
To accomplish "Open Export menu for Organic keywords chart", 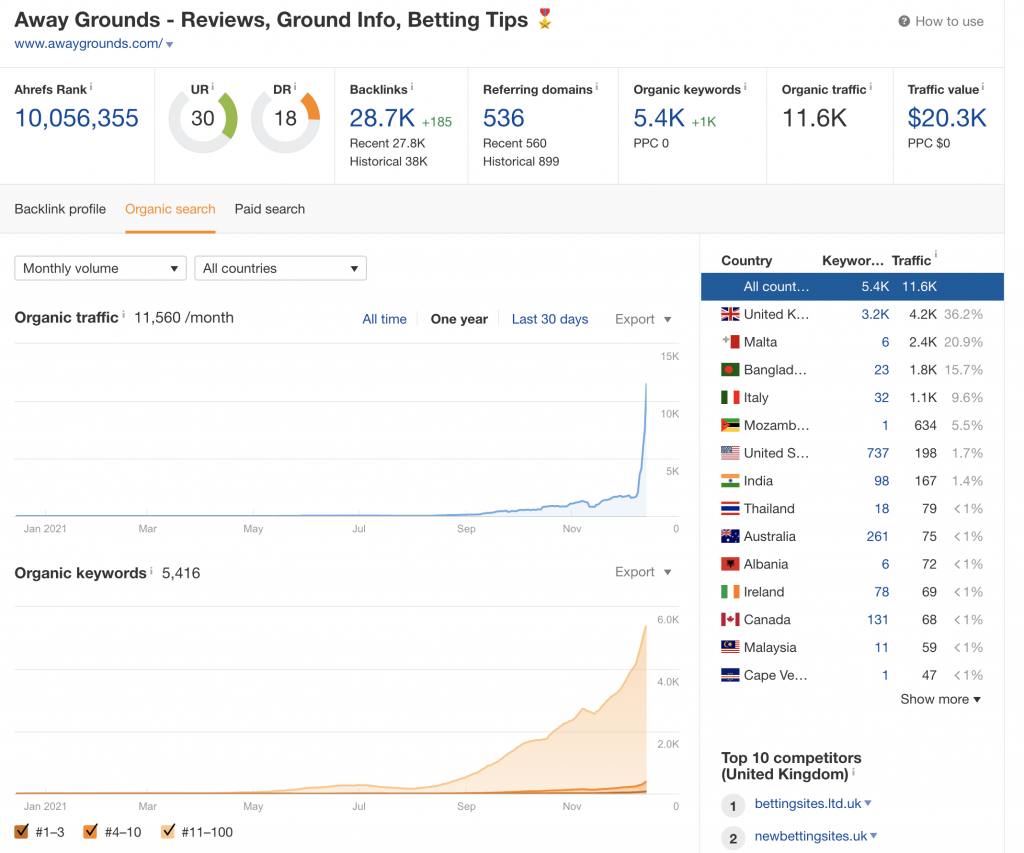I will coord(643,572).
